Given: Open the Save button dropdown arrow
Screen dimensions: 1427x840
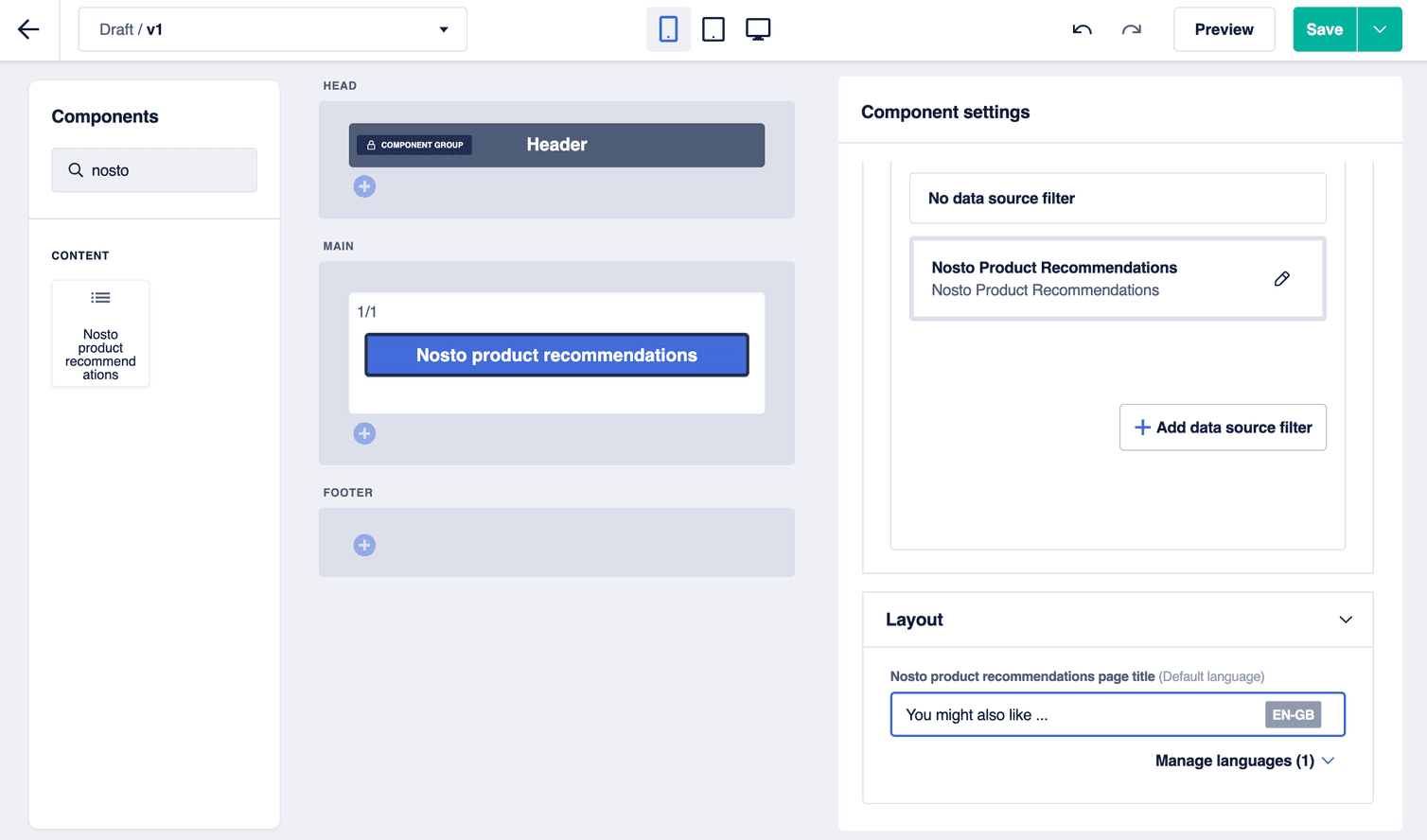Looking at the screenshot, I should coord(1379,29).
